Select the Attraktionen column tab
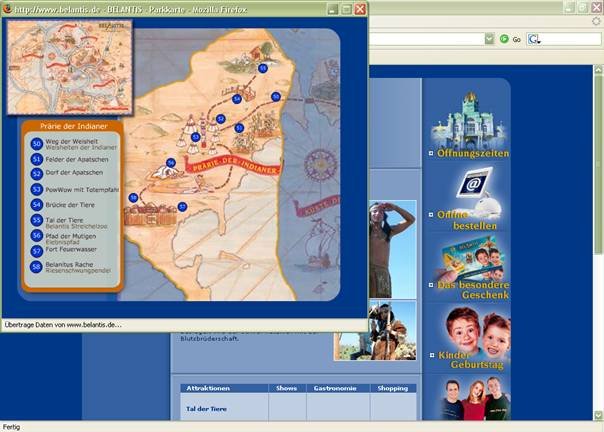Image resolution: width=604 pixels, height=432 pixels. click(208, 387)
